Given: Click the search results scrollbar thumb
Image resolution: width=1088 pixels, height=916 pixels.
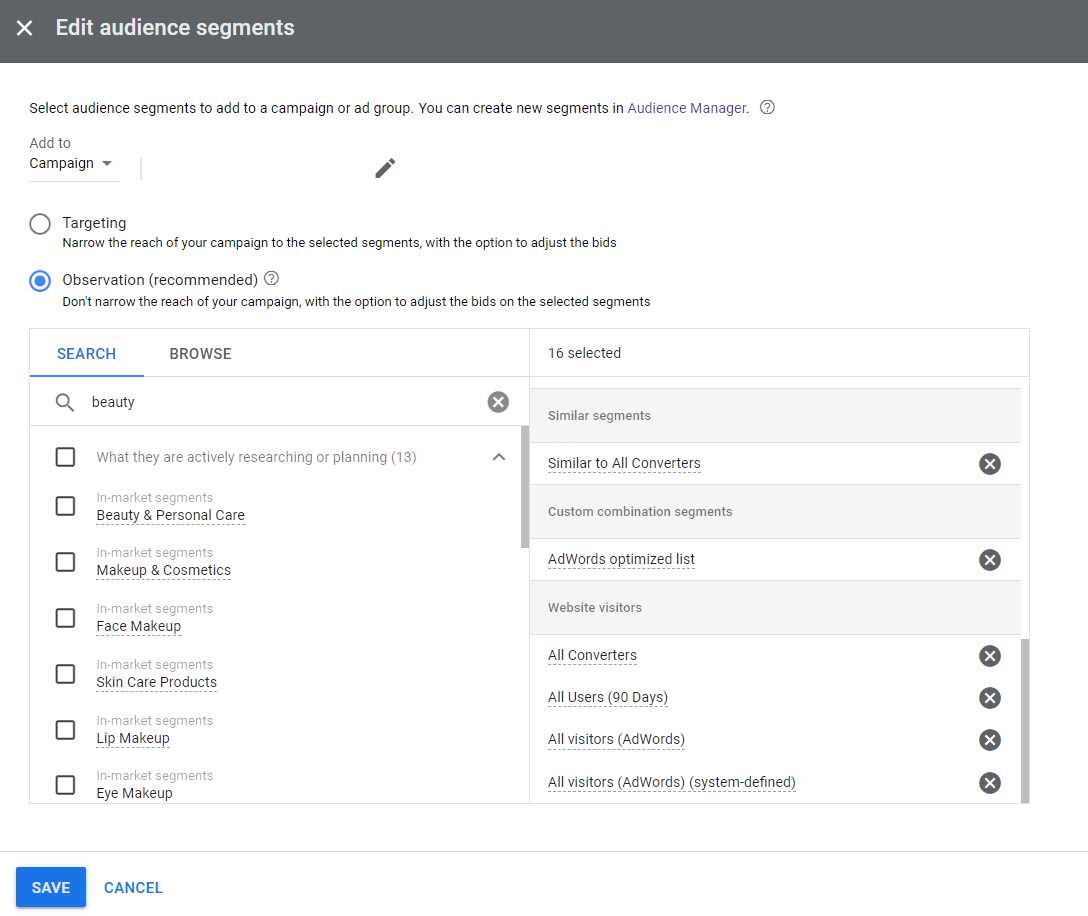Looking at the screenshot, I should 525,486.
